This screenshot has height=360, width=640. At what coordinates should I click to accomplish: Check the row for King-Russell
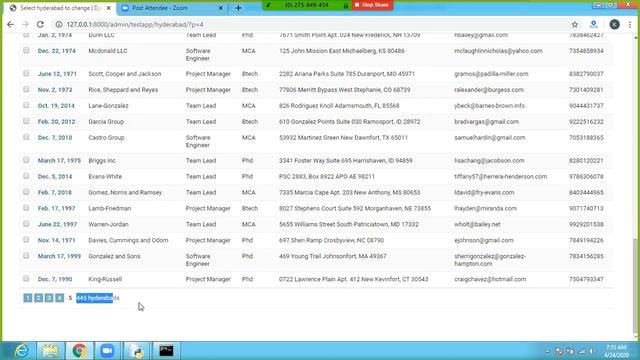[x=26, y=278]
